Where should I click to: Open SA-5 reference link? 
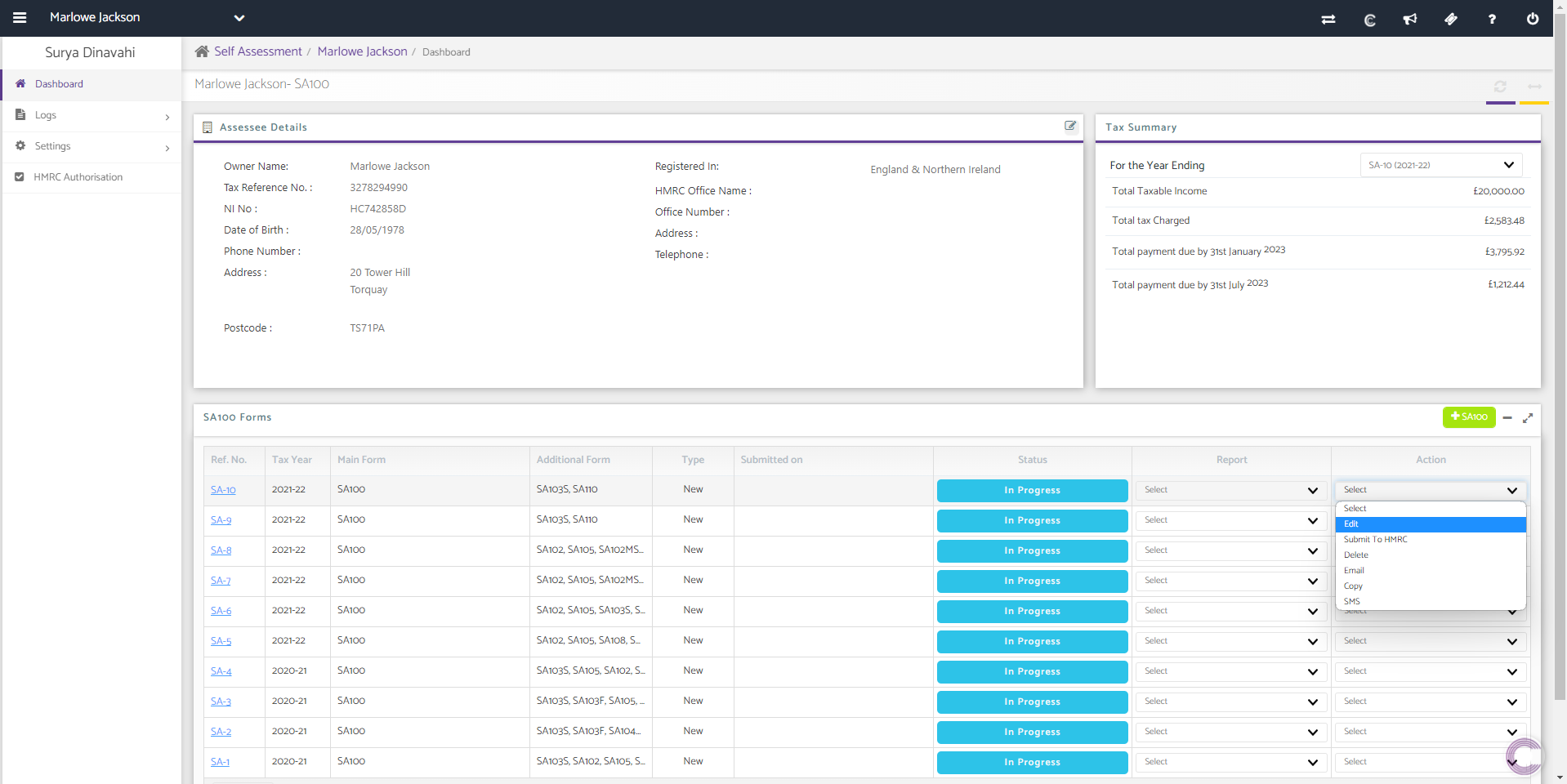tap(221, 641)
